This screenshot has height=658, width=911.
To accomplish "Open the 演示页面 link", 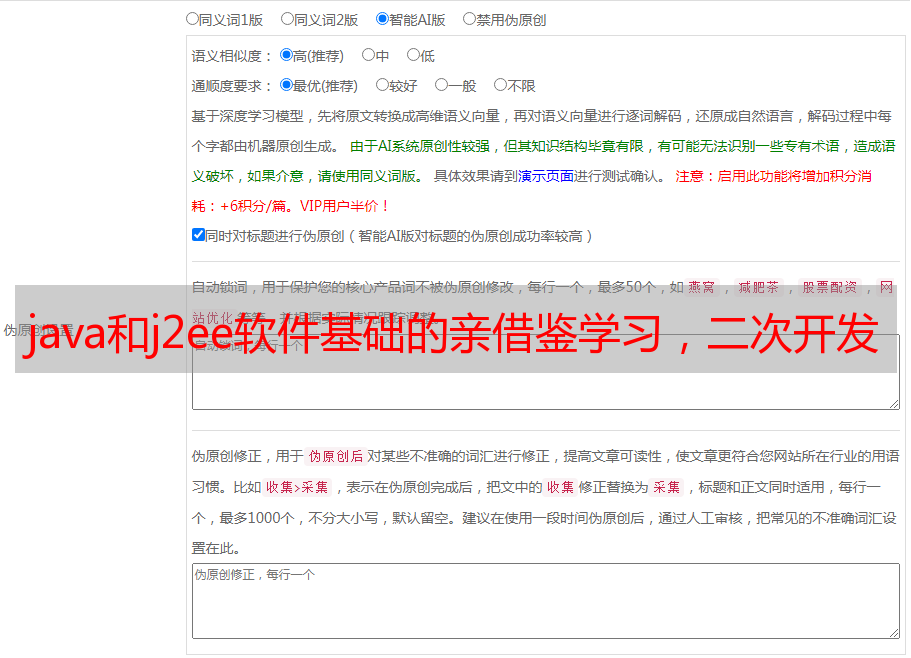I will click(545, 176).
